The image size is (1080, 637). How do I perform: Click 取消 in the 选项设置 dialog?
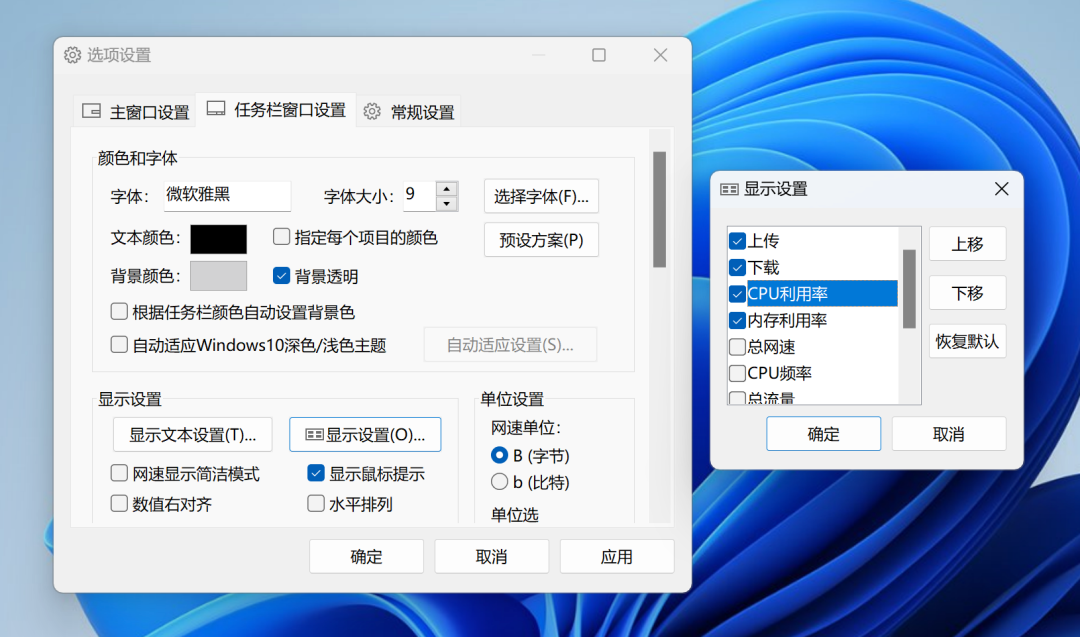pyautogui.click(x=492, y=556)
